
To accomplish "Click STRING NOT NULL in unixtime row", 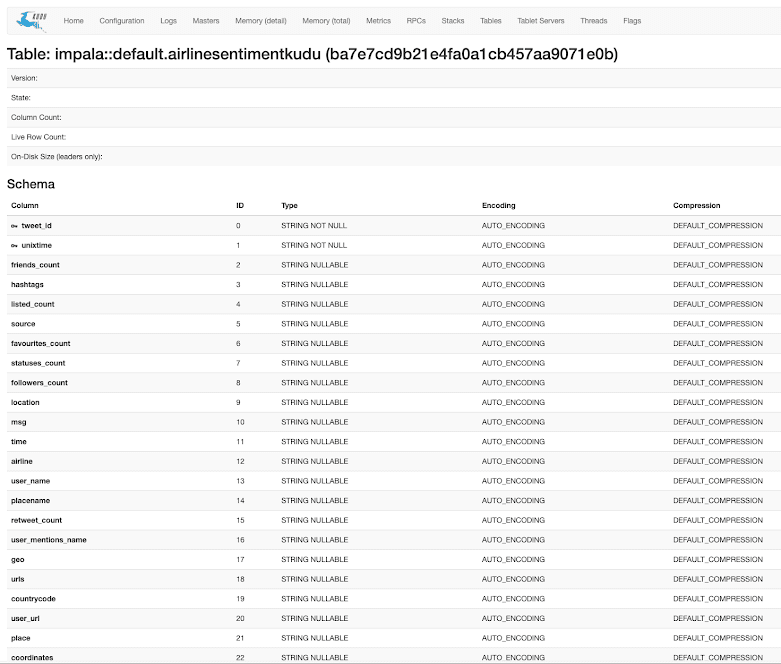I will [x=314, y=246].
